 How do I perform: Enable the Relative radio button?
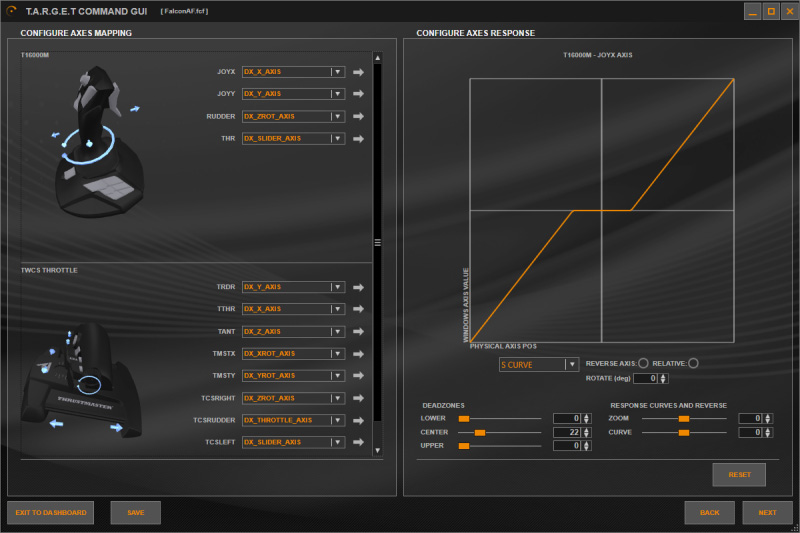pyautogui.click(x=693, y=363)
